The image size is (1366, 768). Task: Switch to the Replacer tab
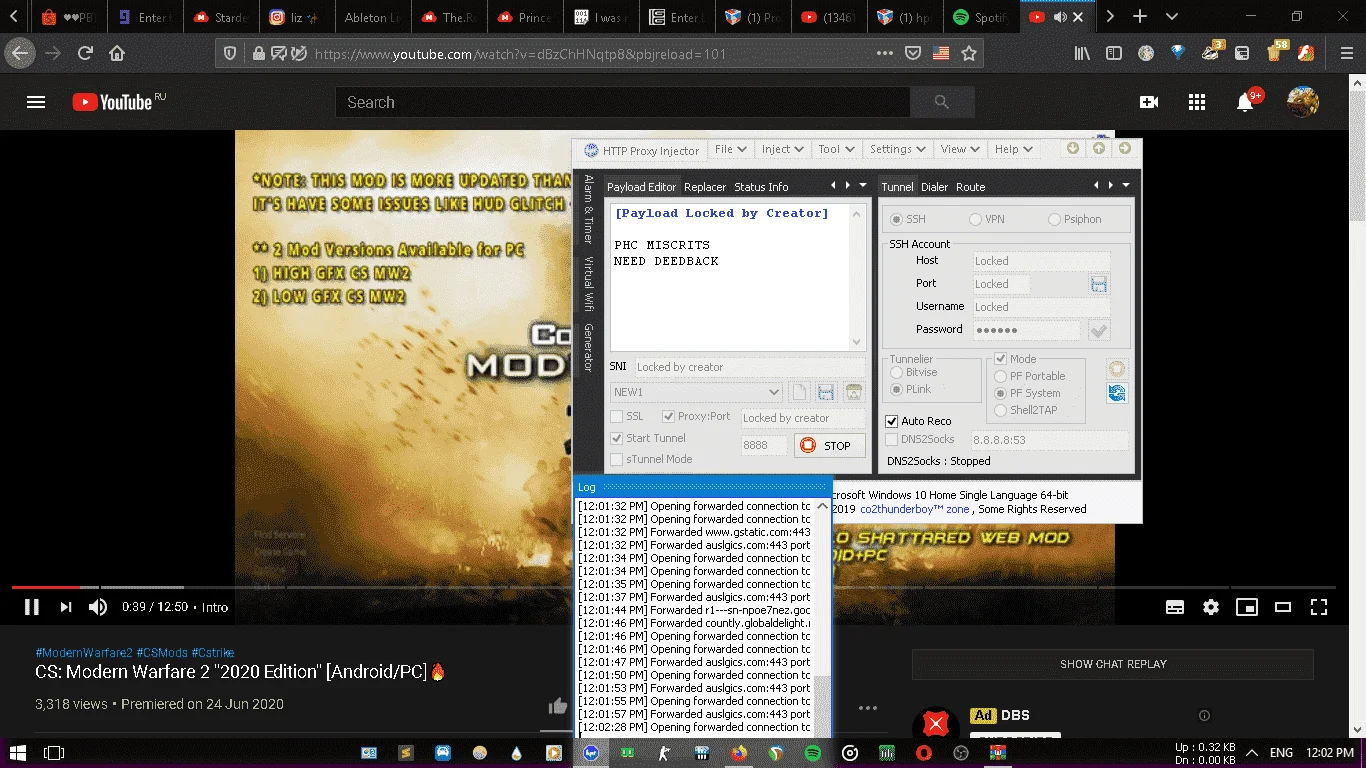click(705, 187)
